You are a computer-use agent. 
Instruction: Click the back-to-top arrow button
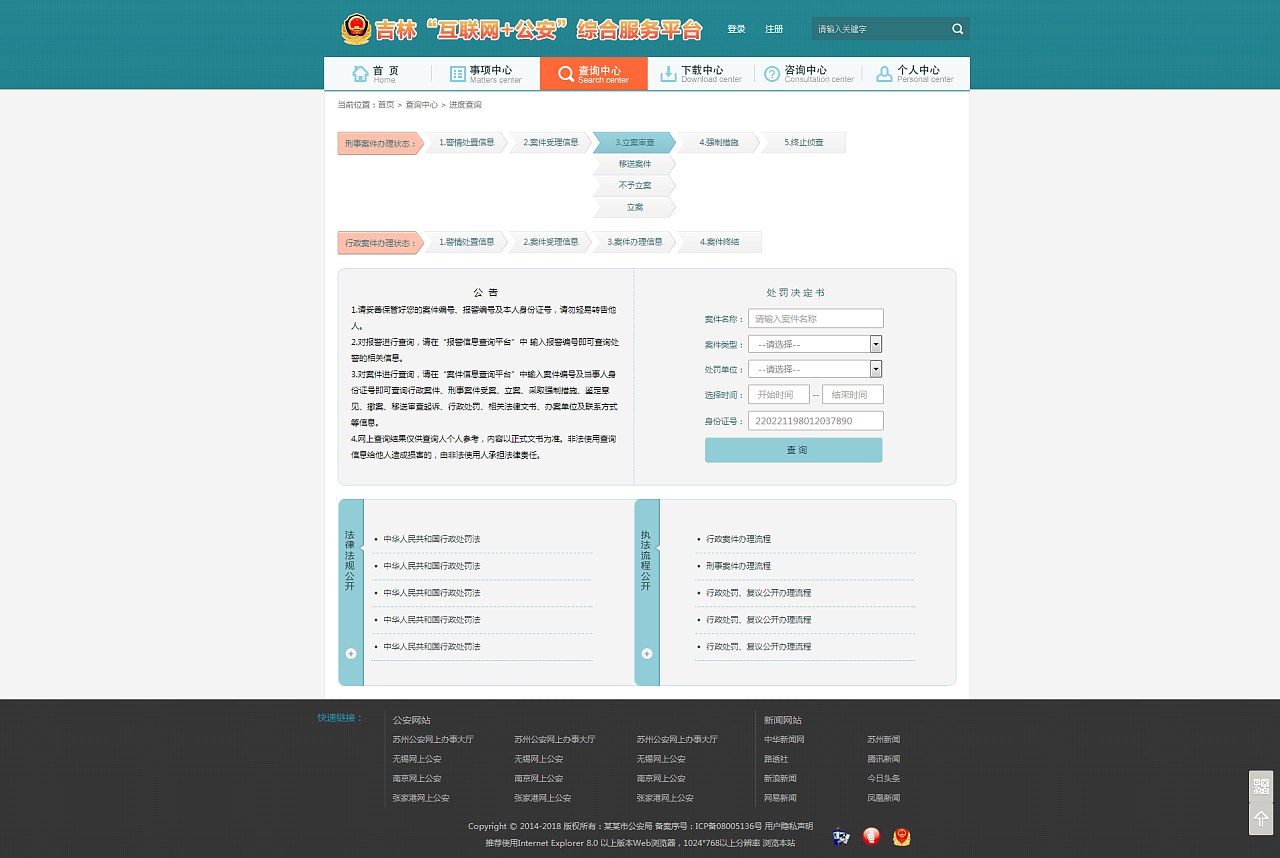(1261, 819)
